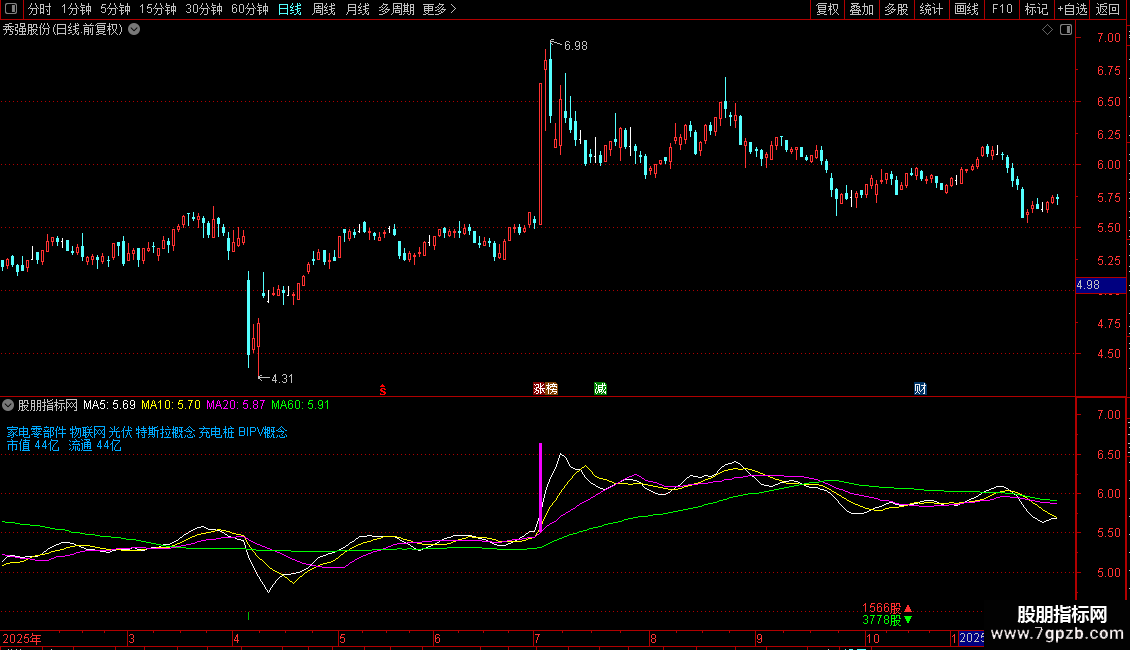Click the MA10: 5.70 value label

[171, 405]
